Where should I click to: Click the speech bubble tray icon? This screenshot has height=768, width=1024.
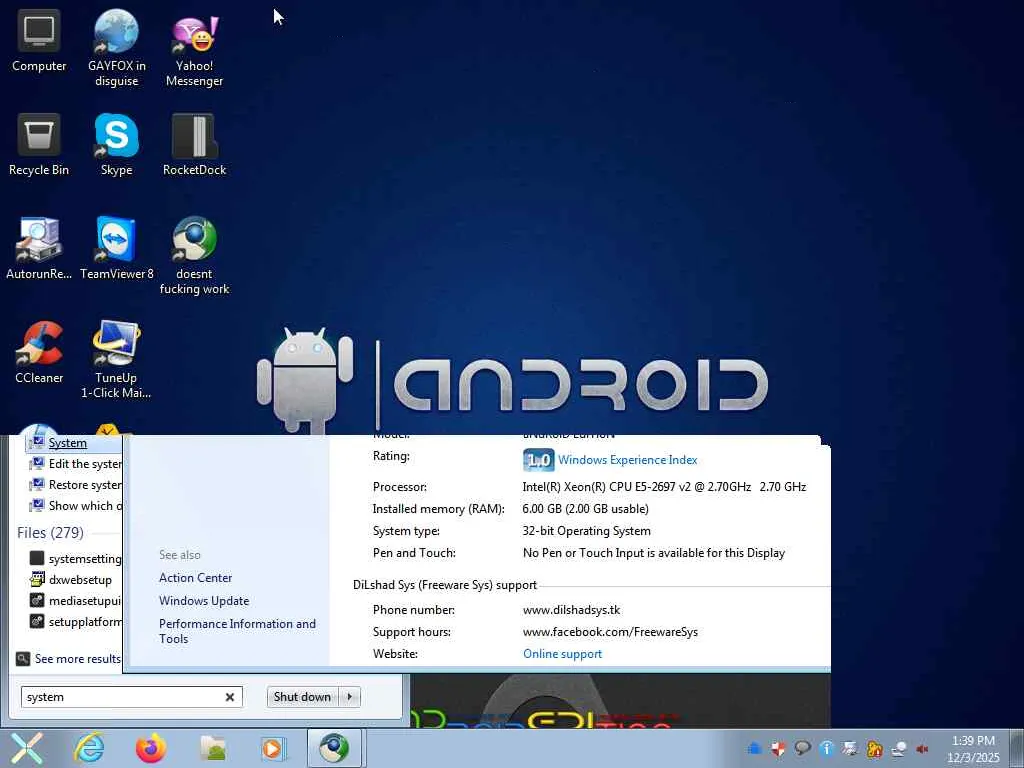[x=802, y=749]
